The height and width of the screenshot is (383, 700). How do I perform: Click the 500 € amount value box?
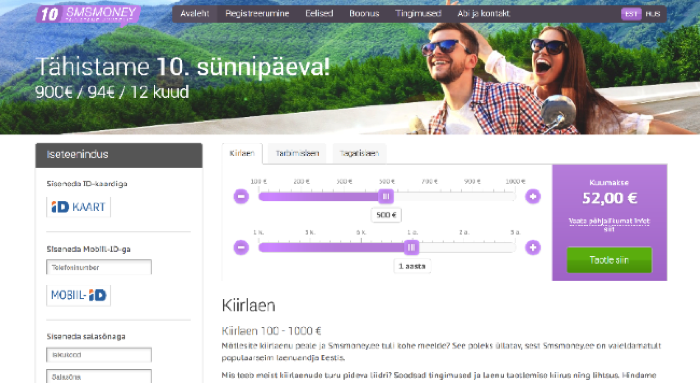tap(386, 215)
